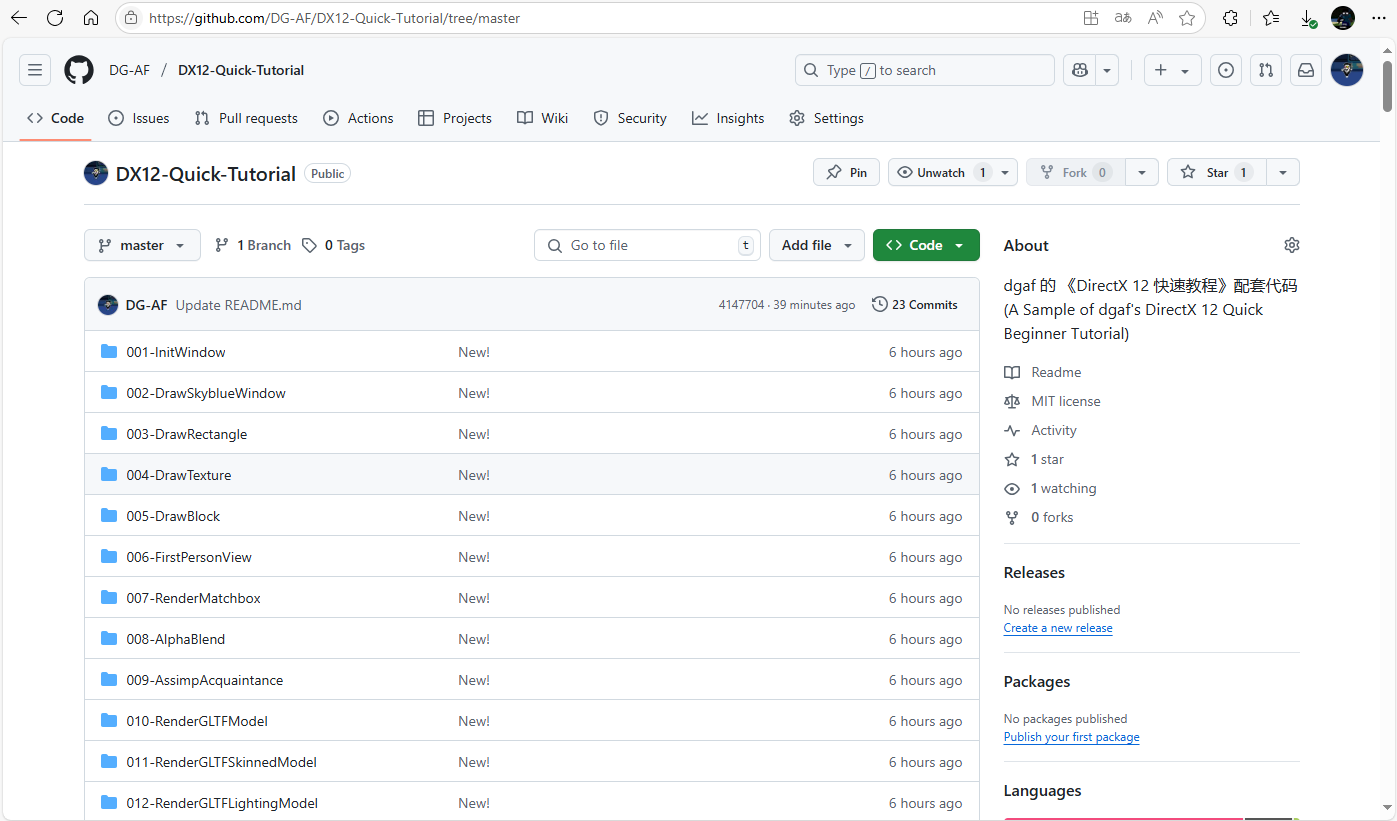
Task: Switch to the Actions tab
Action: click(x=358, y=118)
